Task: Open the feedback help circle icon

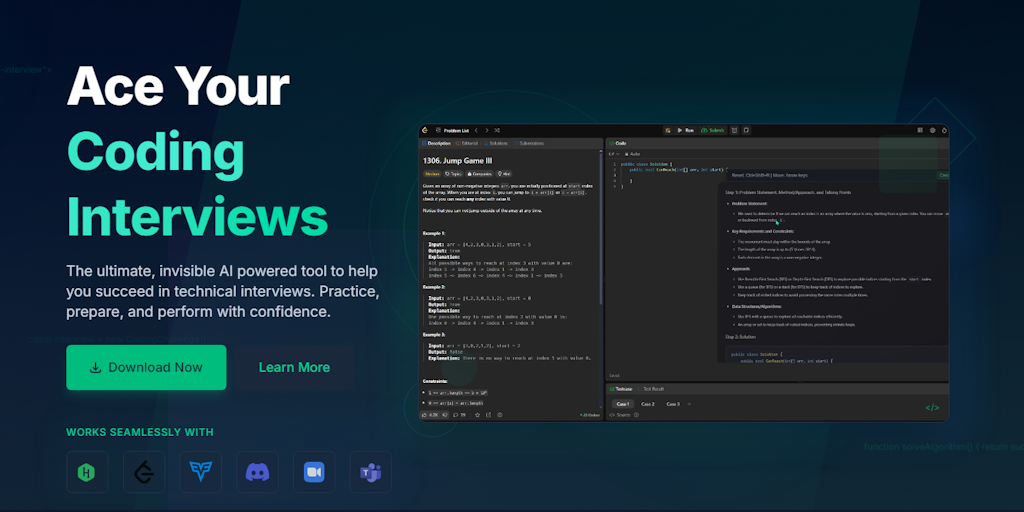Action: pos(500,415)
